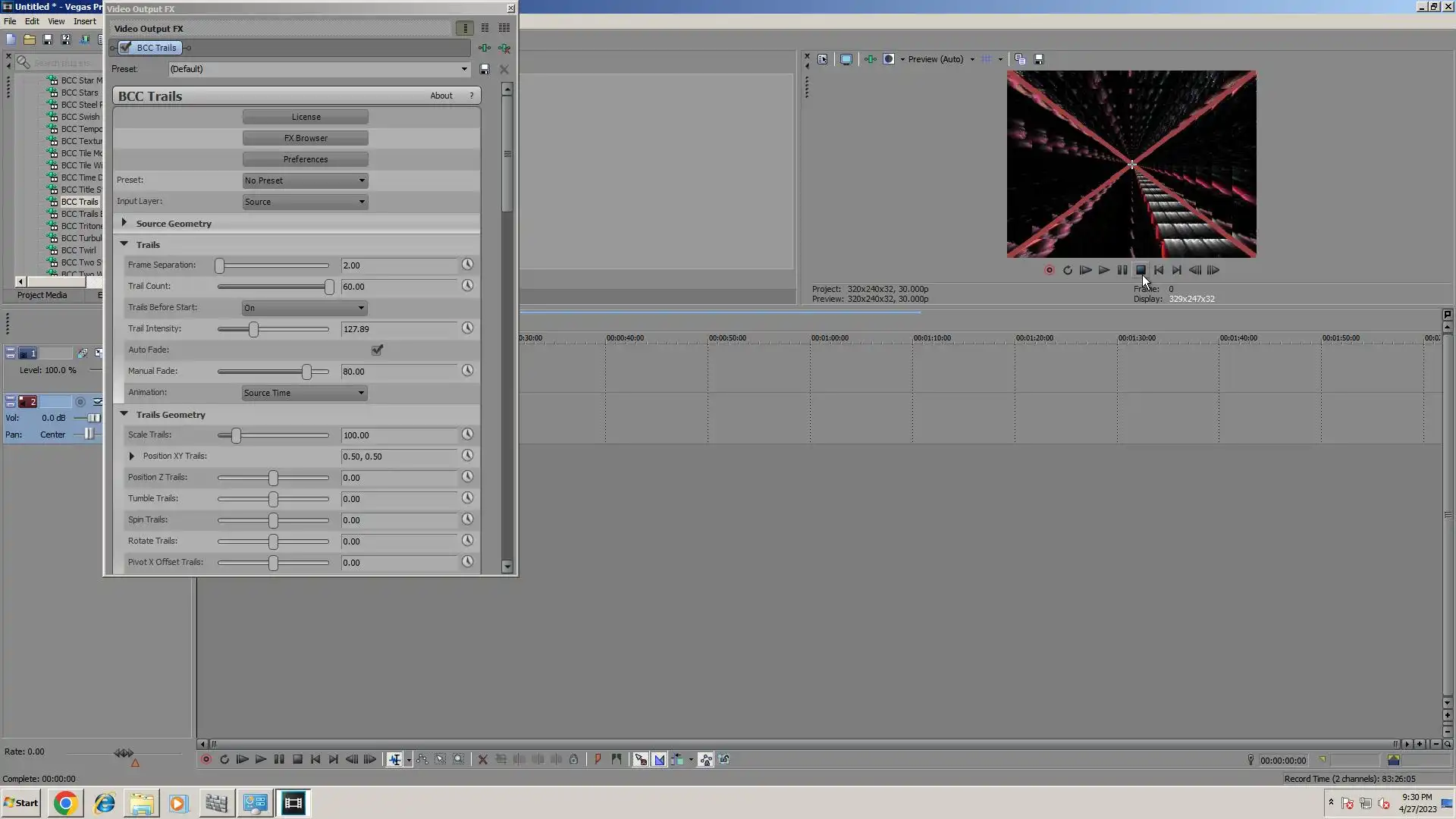Click the Preferences button
Viewport: 1456px width, 819px height.
(306, 159)
